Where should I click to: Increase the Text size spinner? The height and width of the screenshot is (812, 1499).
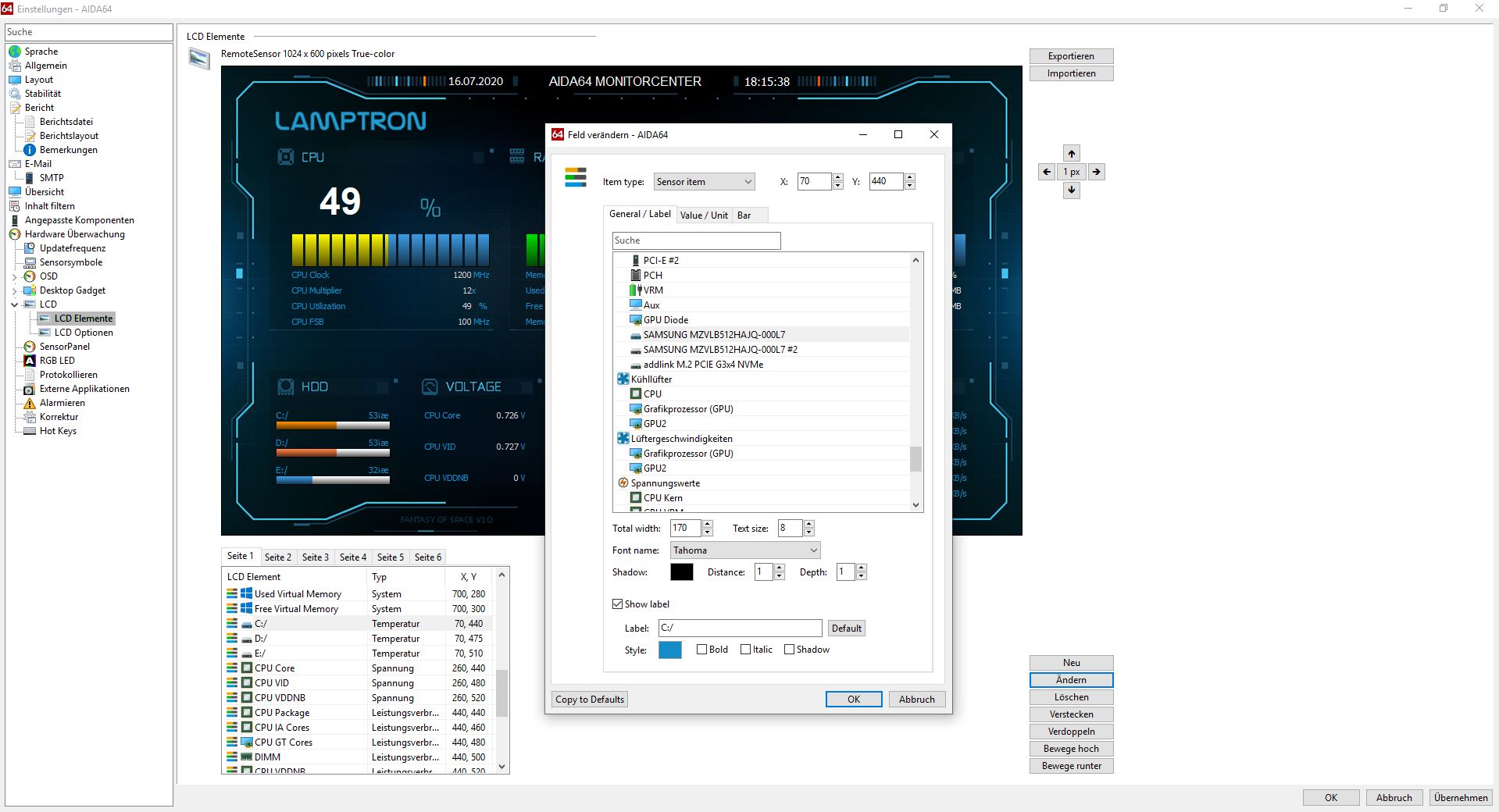coord(808,524)
